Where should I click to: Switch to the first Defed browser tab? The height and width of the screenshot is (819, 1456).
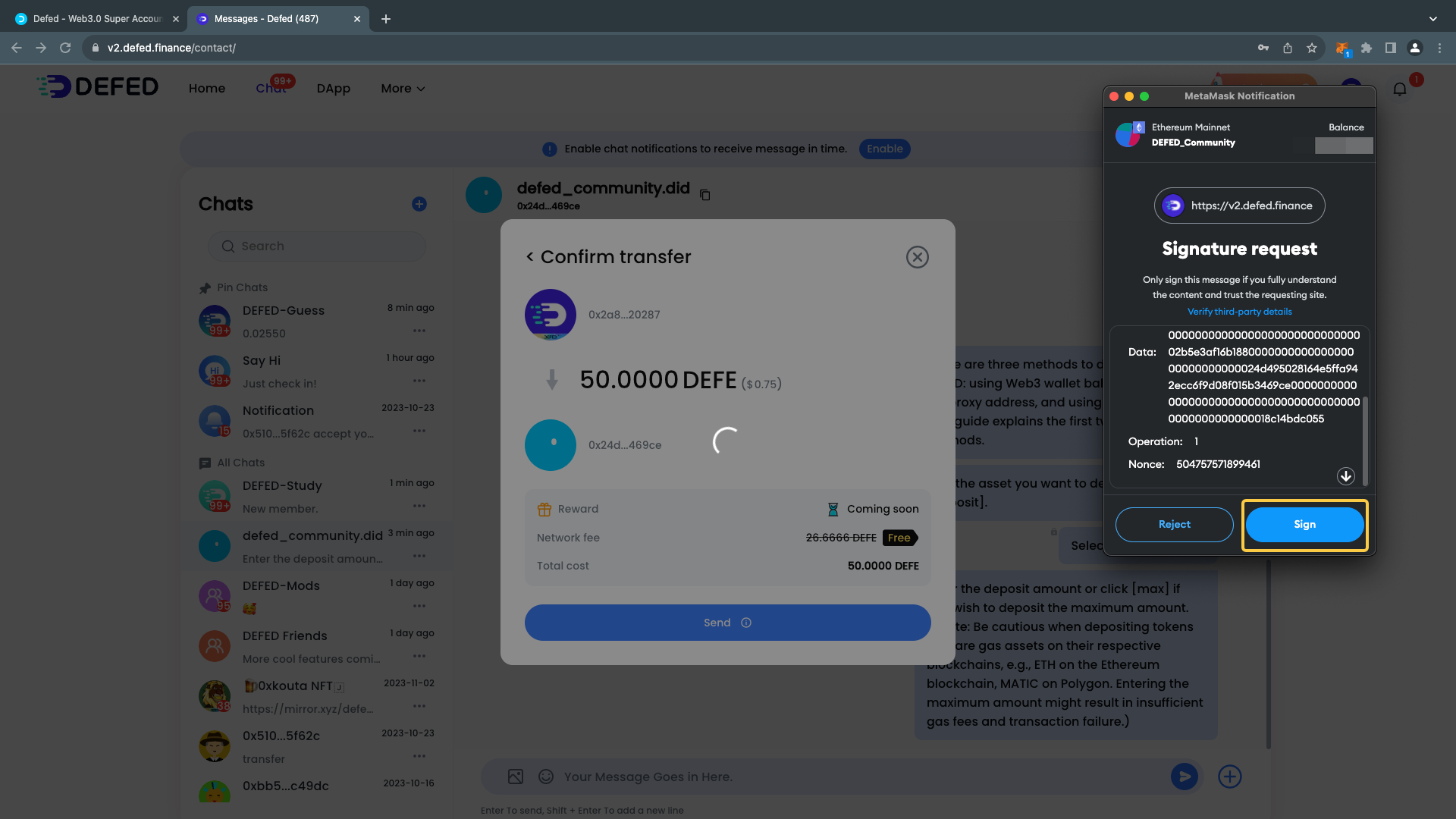click(97, 18)
